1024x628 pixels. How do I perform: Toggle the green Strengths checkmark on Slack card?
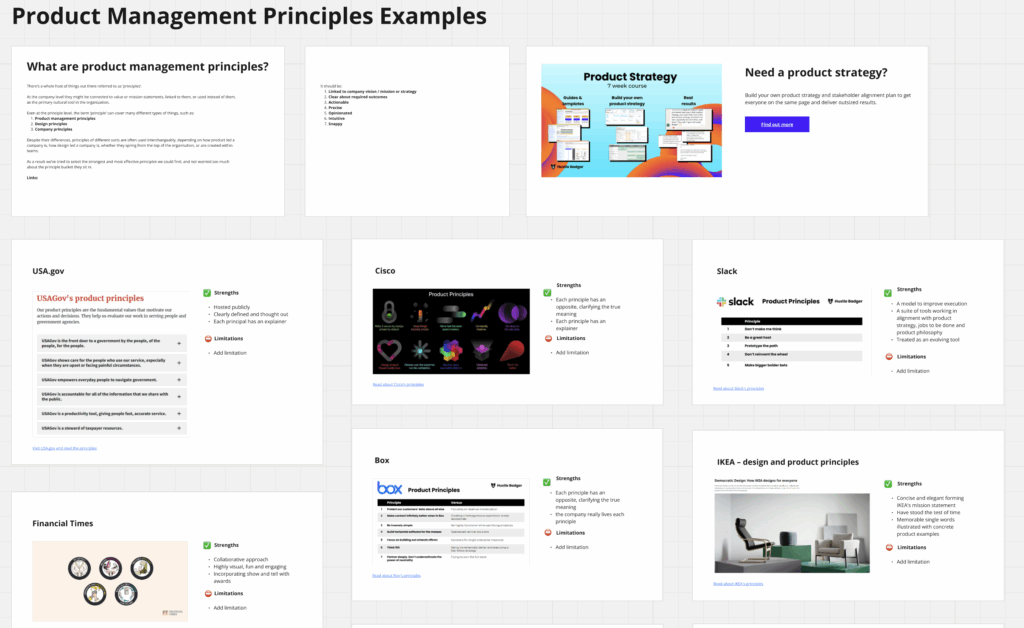(887, 293)
